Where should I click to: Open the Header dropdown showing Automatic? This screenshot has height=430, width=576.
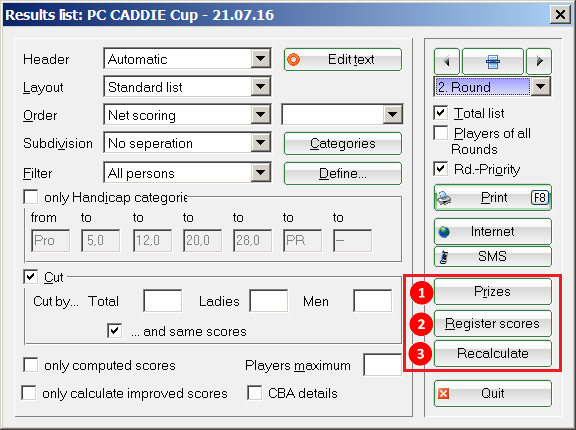[x=187, y=59]
